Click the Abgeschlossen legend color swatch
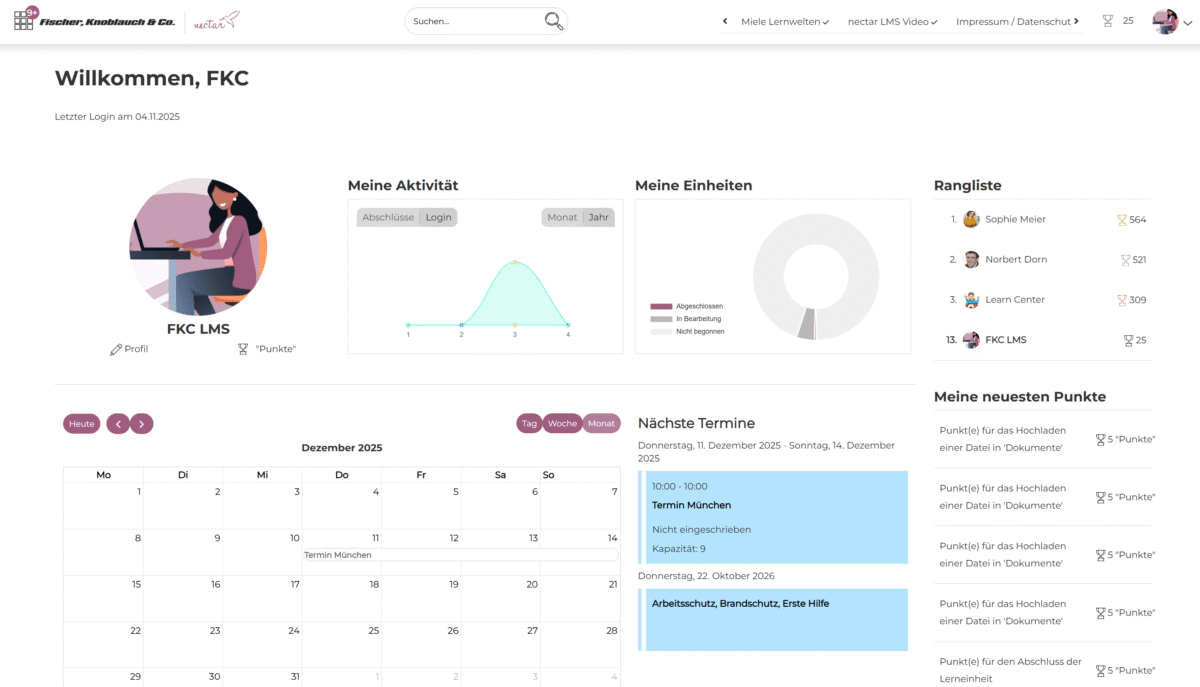 (661, 306)
